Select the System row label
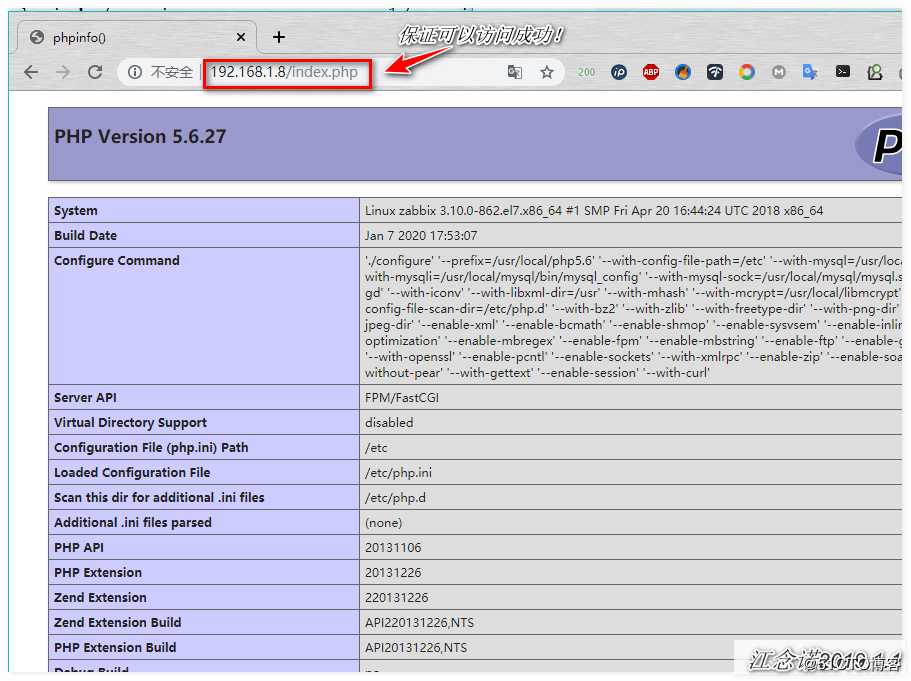911x681 pixels. click(x=76, y=211)
